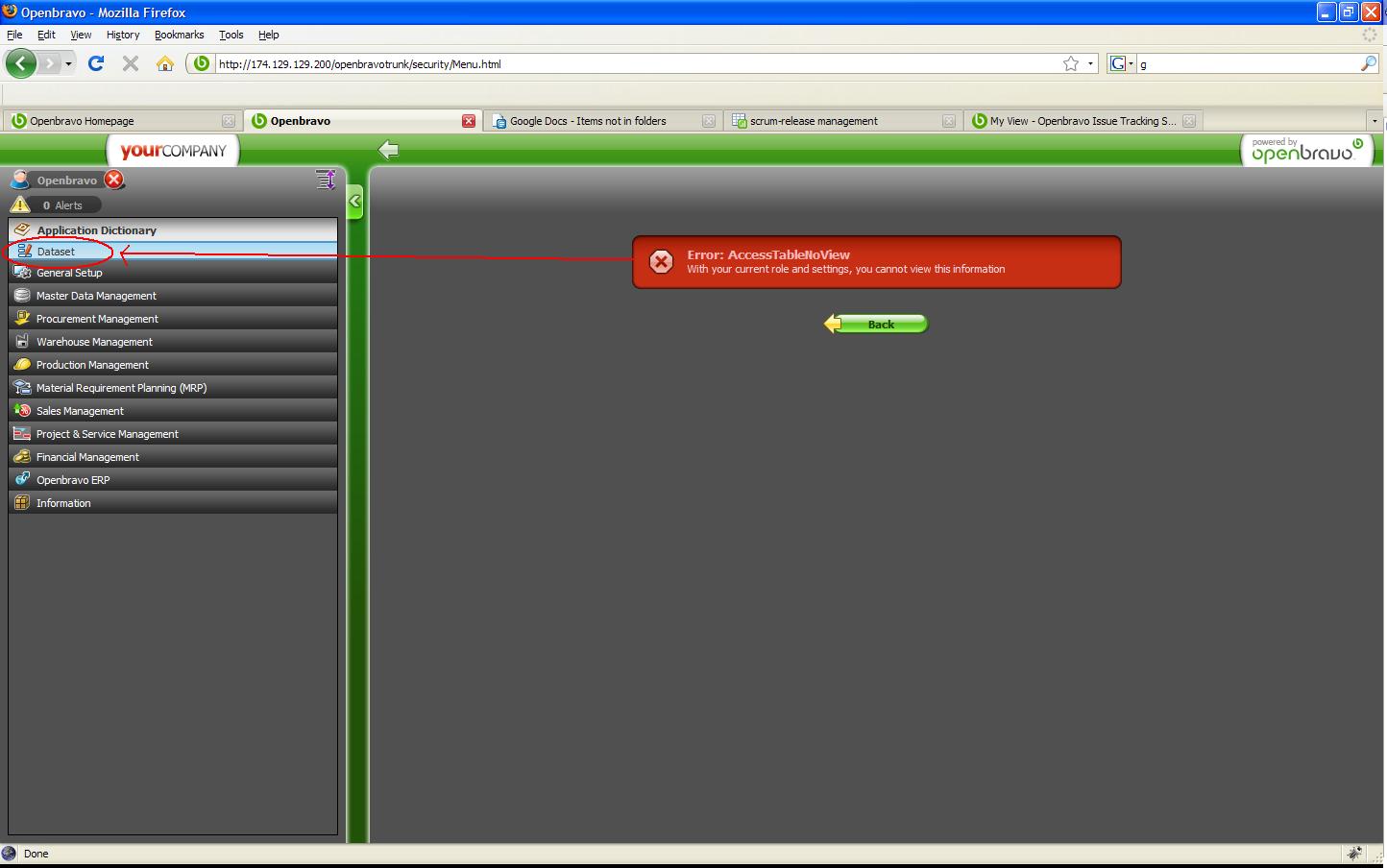Open the Bookmarks menu
Image resolution: width=1387 pixels, height=868 pixels.
pos(179,35)
